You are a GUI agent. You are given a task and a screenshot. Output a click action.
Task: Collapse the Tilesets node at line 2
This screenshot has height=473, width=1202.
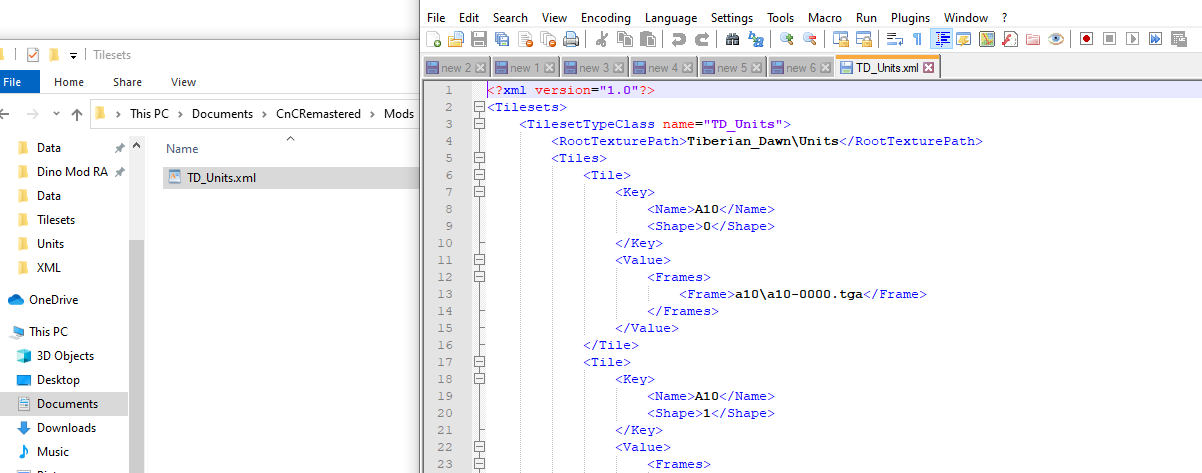click(478, 107)
